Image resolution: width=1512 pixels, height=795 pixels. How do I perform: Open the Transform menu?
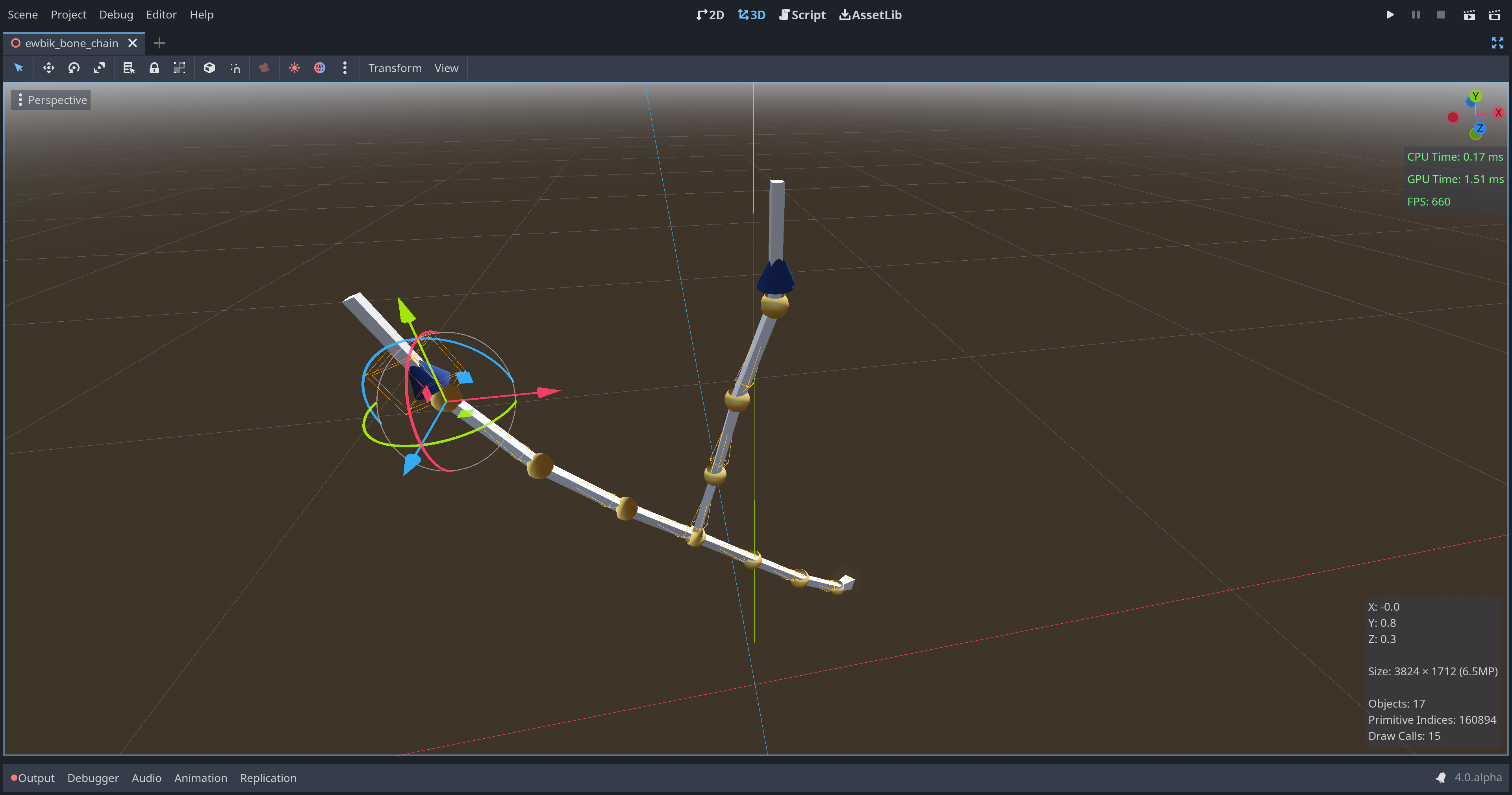pos(395,68)
